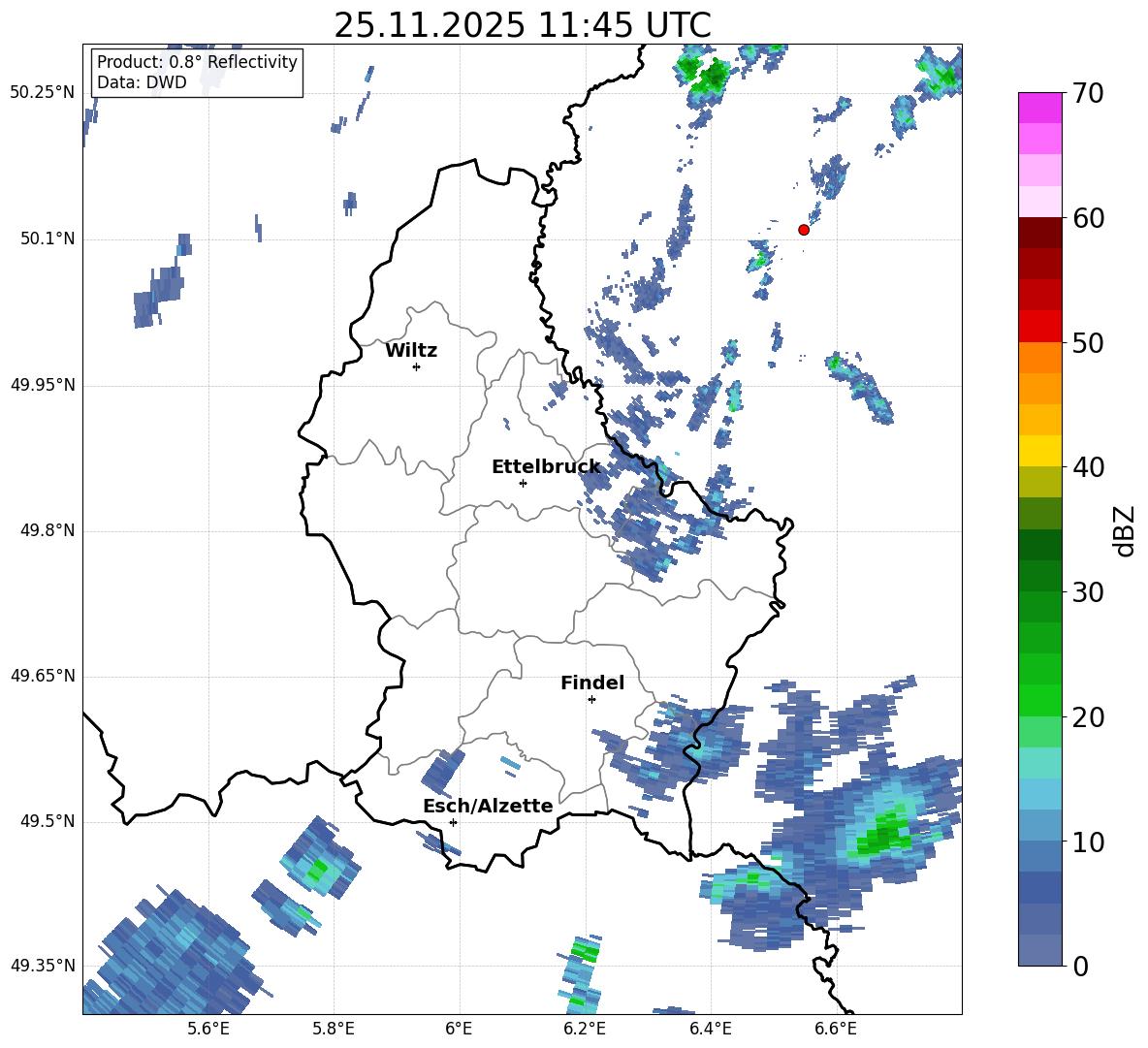Pick the orange color just above the 50 tick
Viewport: 1148px width, 1048px height.
tap(1039, 358)
